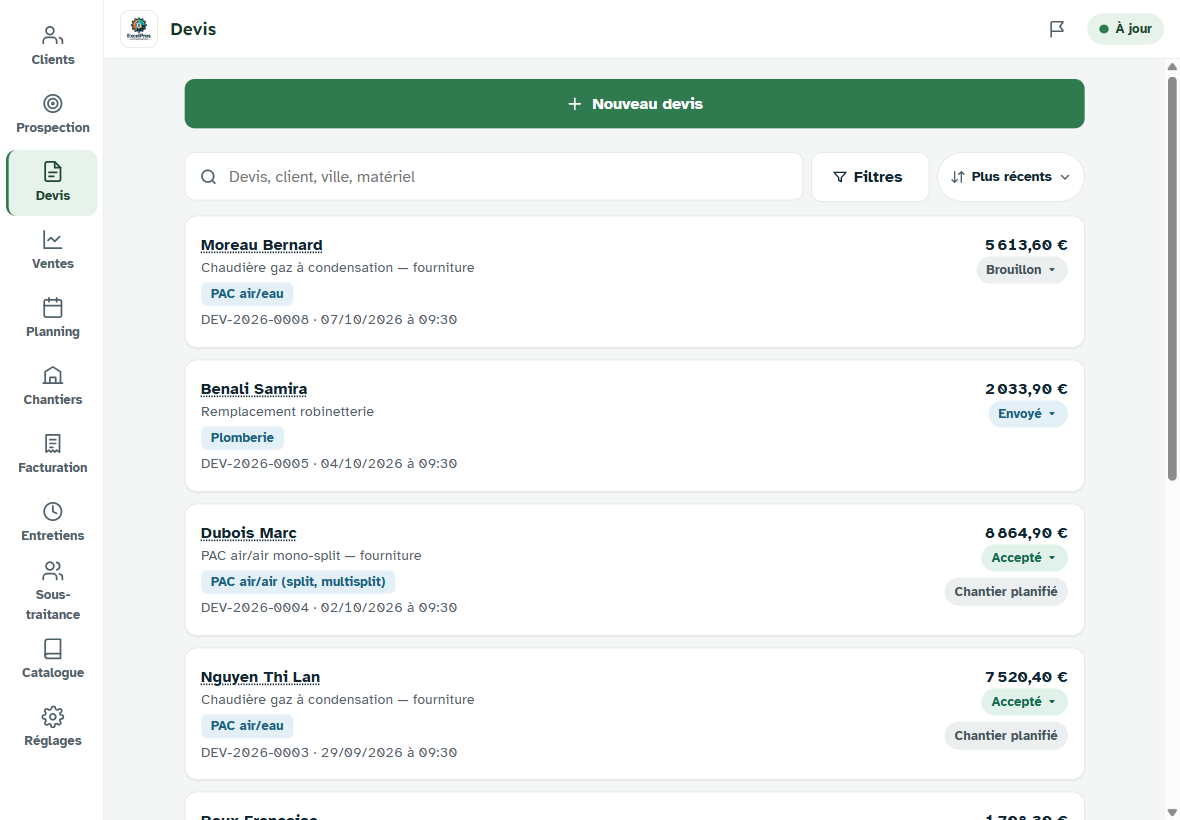1180x820 pixels.
Task: Open the Plus récents sort dropdown
Action: [x=1011, y=177]
